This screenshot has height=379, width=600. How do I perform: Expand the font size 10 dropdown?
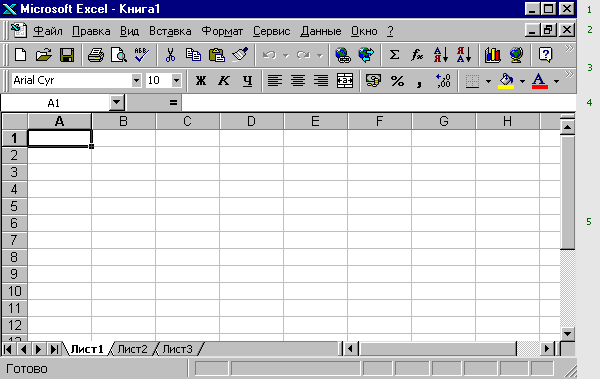pyautogui.click(x=176, y=80)
